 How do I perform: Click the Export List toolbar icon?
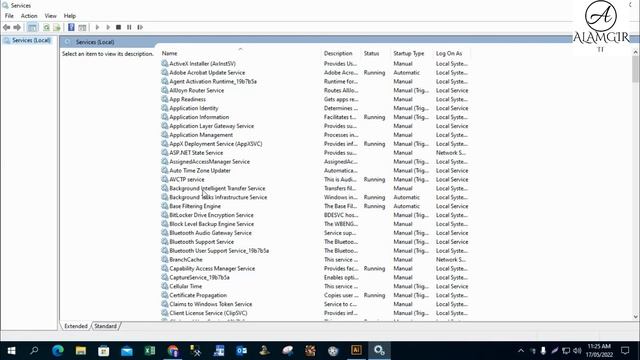tap(57, 27)
